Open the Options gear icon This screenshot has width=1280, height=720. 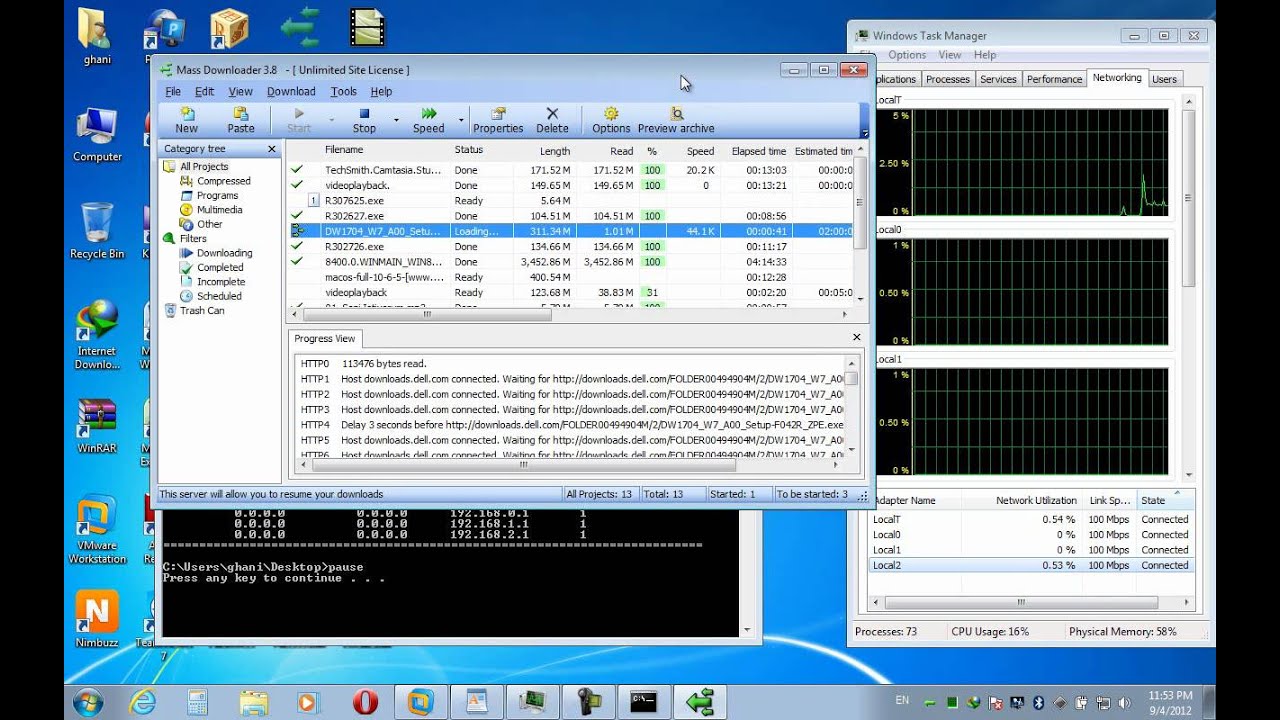pyautogui.click(x=611, y=120)
